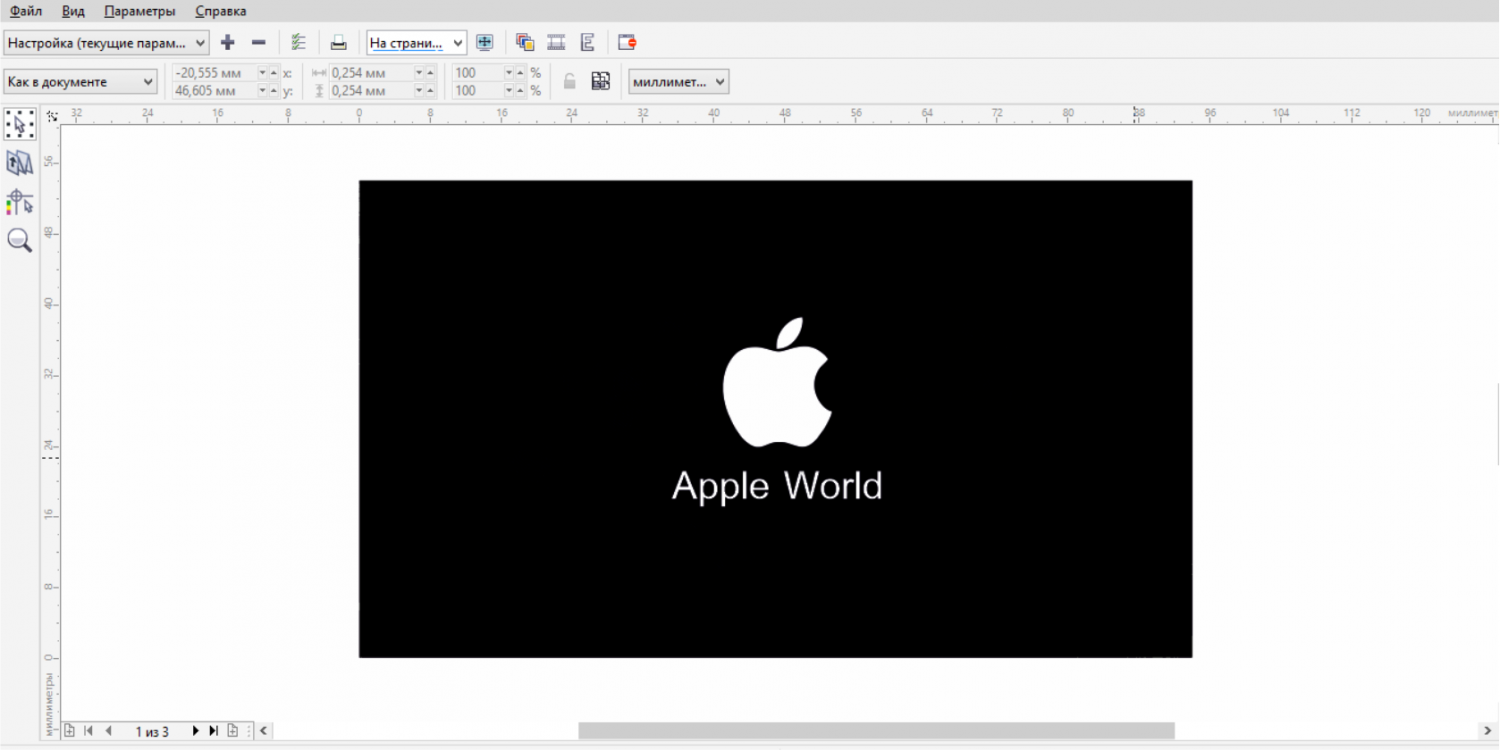1500x750 pixels.
Task: Click the page counter '1 из 3'
Action: click(x=152, y=732)
